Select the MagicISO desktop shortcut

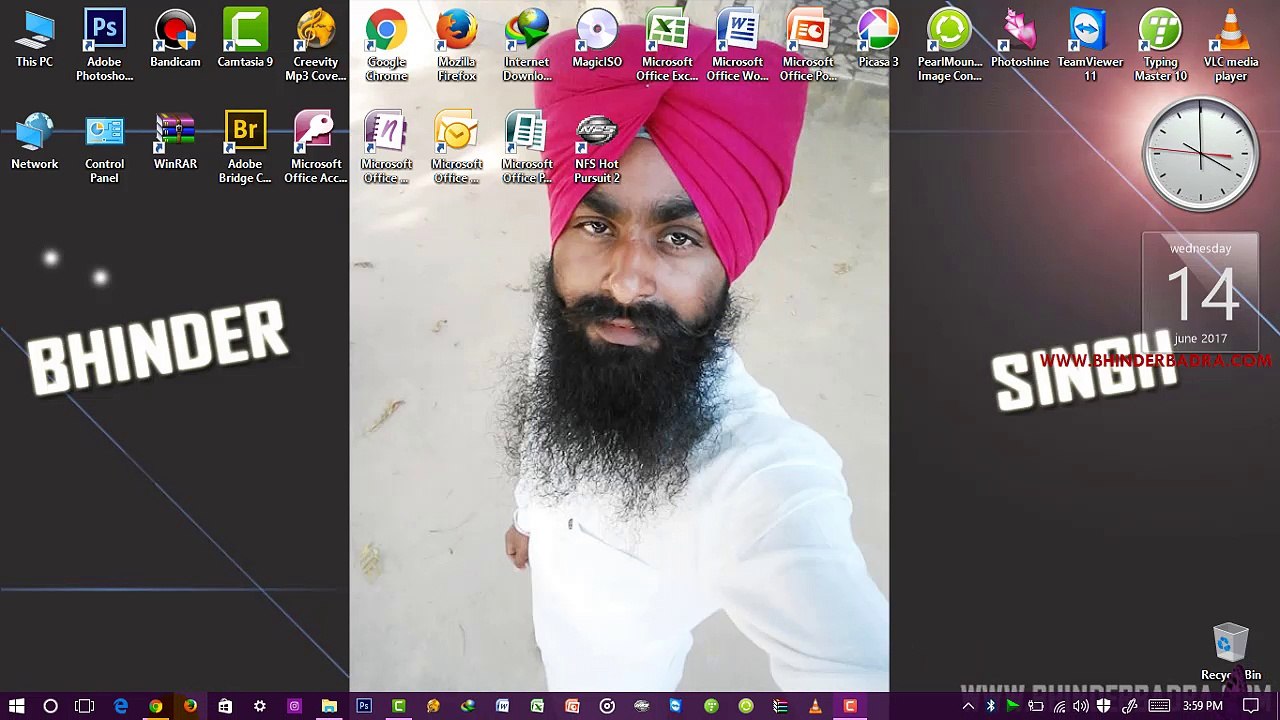pos(597,40)
